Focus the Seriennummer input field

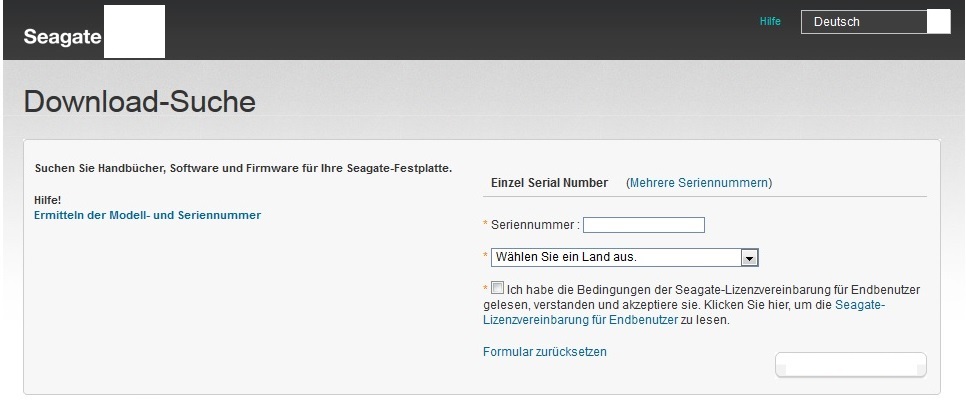pos(644,225)
